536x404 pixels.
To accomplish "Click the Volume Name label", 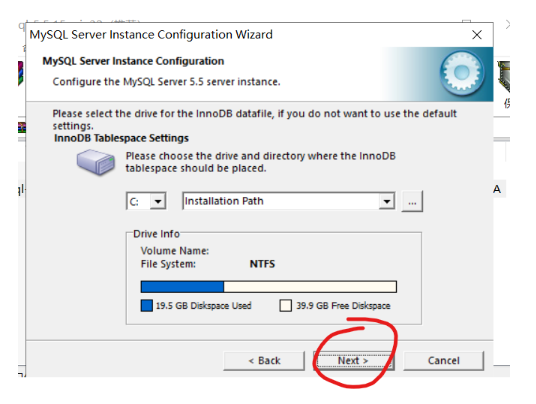I will click(x=175, y=251).
